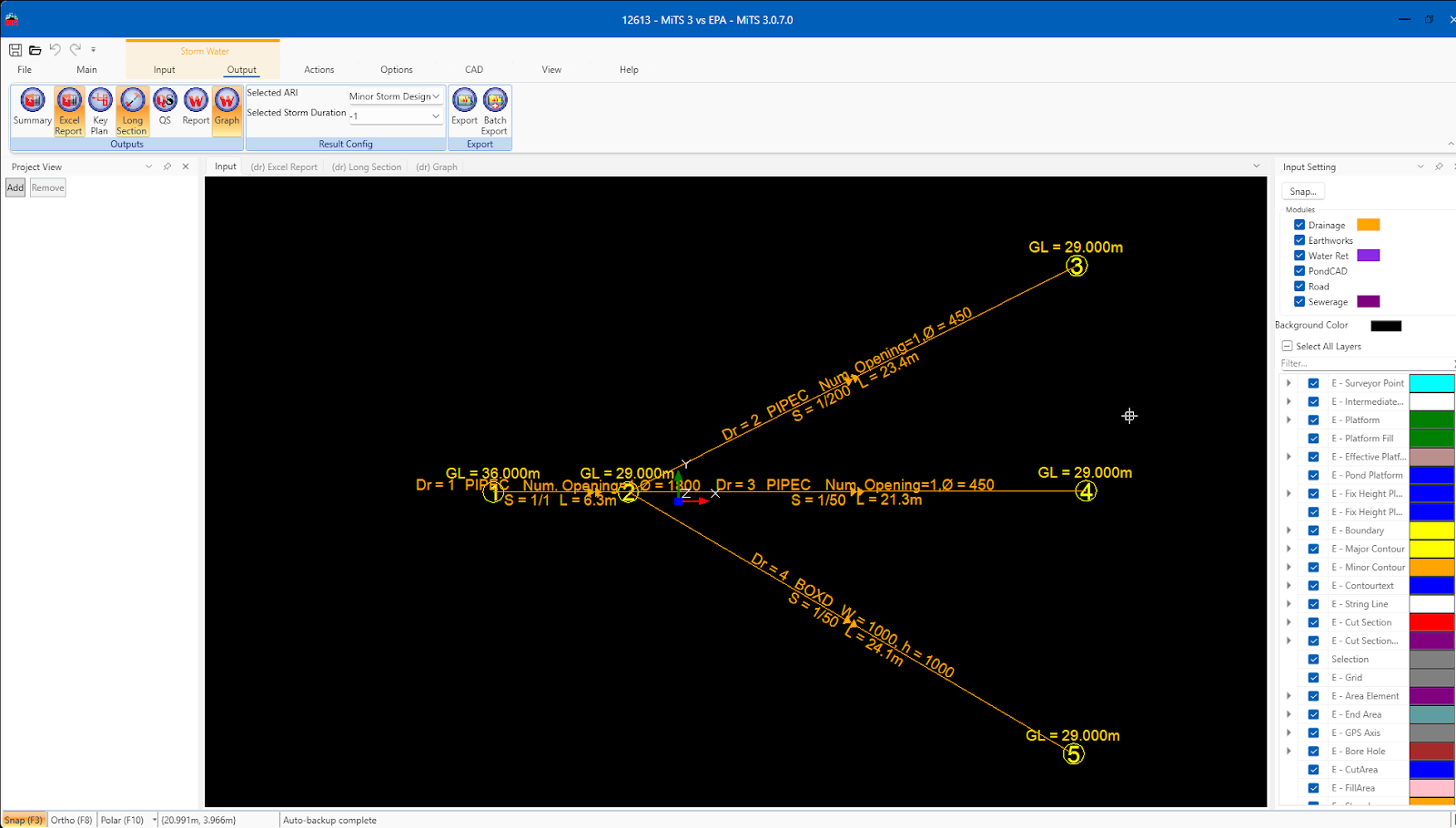Image resolution: width=1456 pixels, height=828 pixels.
Task: Click the Open folder icon
Action: 35,50
